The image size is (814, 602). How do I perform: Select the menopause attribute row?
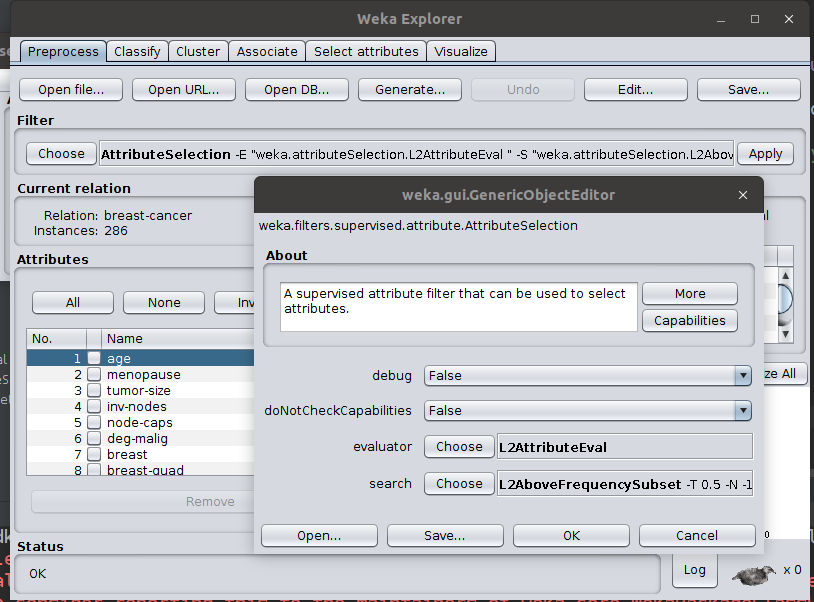point(140,374)
